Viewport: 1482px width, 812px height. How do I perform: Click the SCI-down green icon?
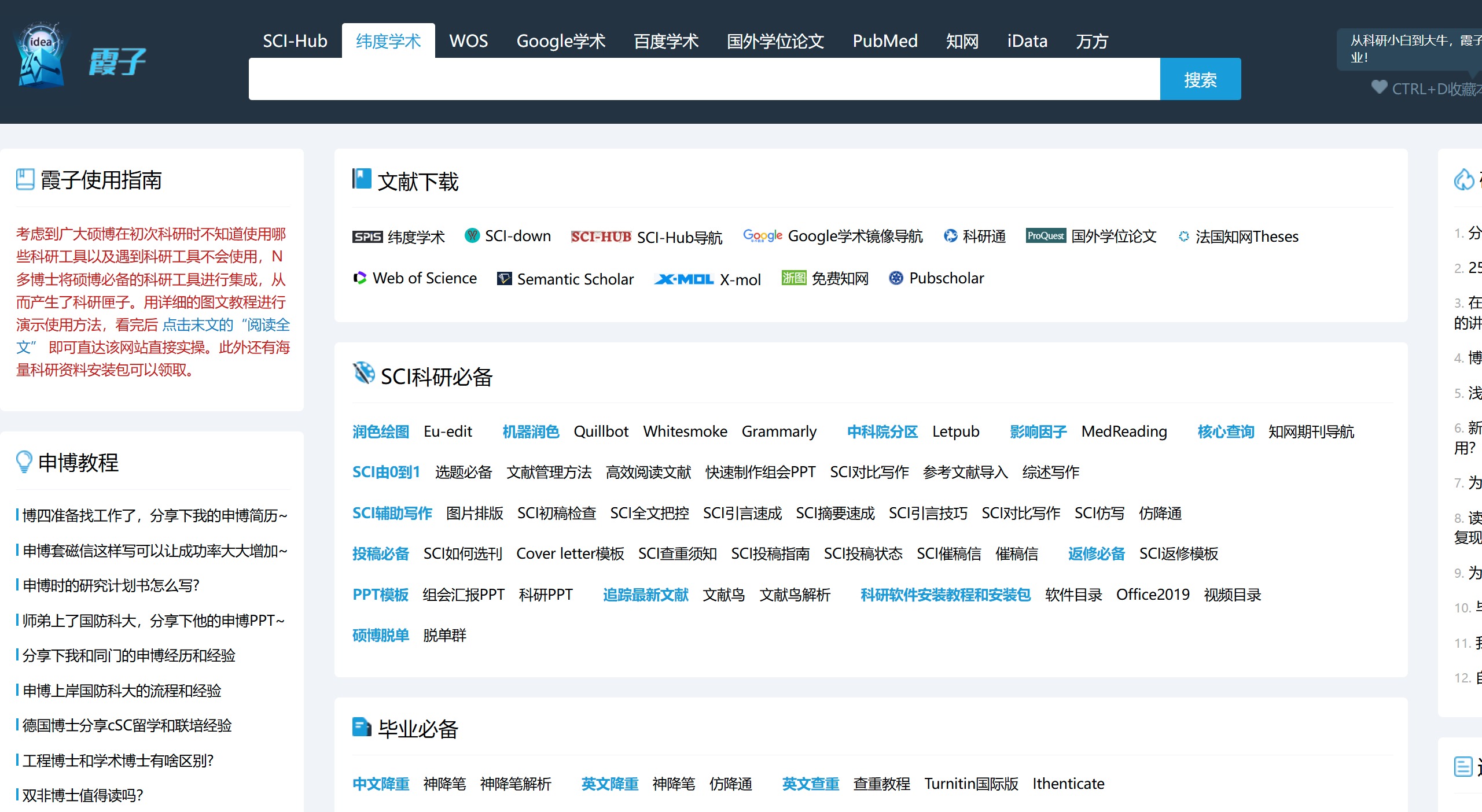(472, 235)
